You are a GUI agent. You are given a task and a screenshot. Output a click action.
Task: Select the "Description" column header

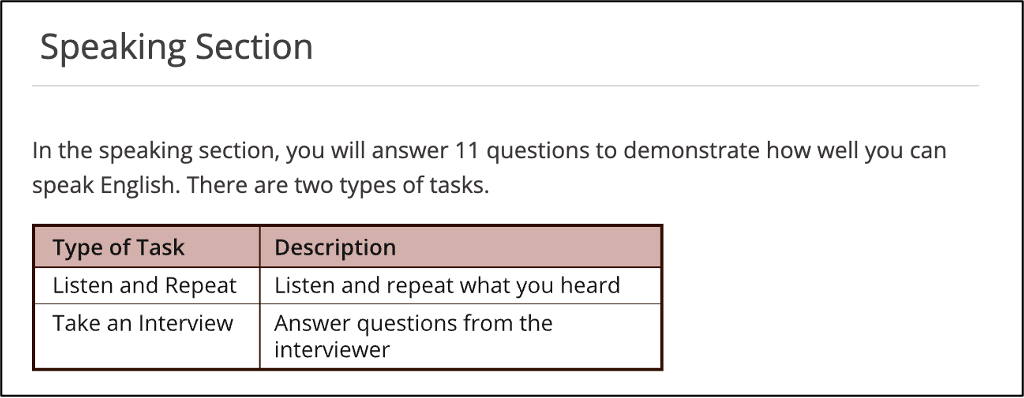point(461,247)
